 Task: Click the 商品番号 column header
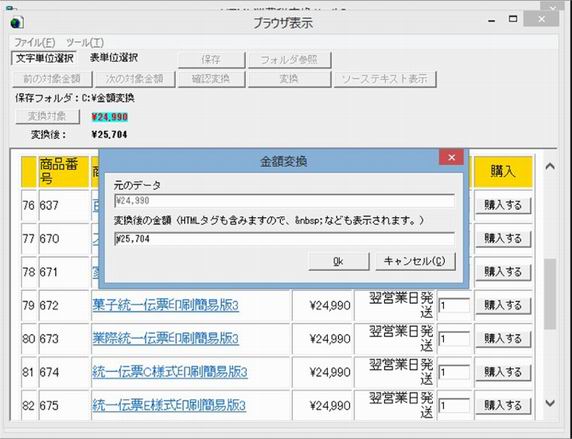click(x=63, y=172)
